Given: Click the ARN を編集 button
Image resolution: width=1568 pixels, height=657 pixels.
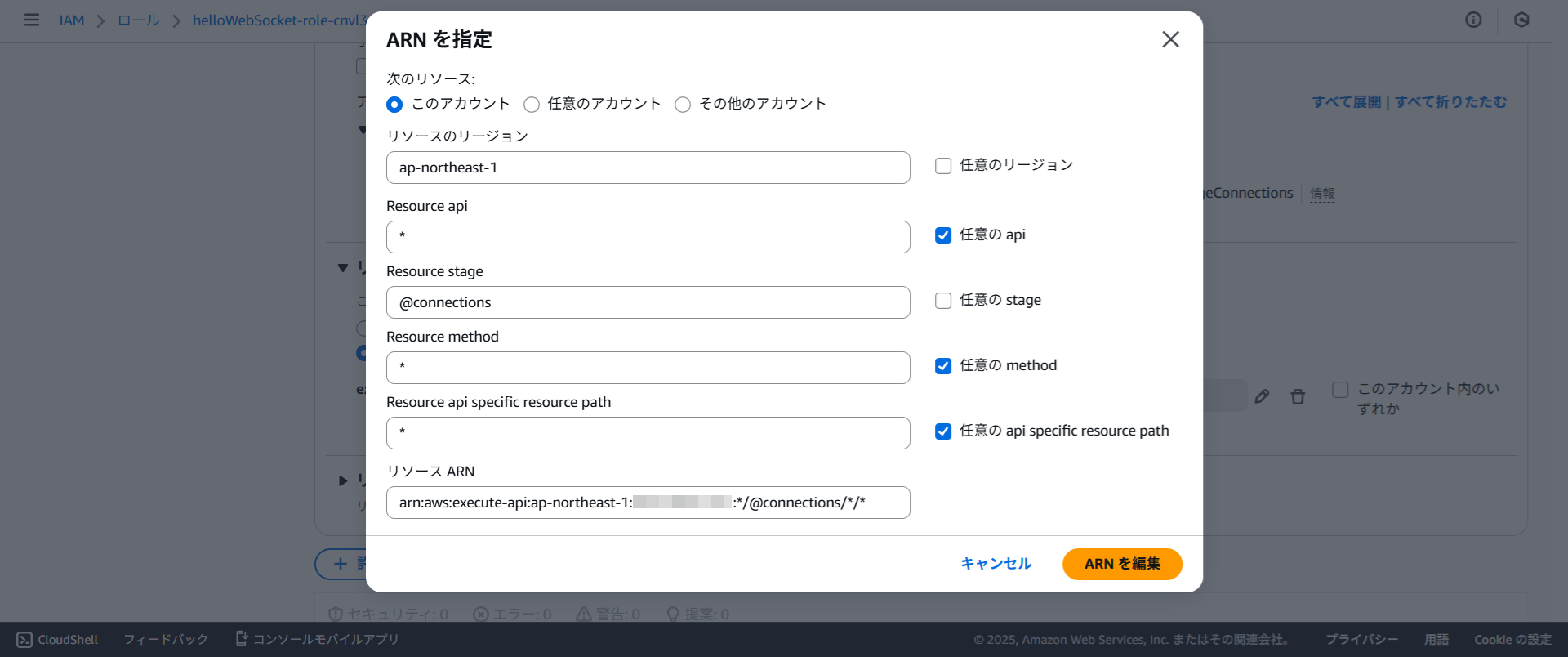Looking at the screenshot, I should coord(1121,564).
